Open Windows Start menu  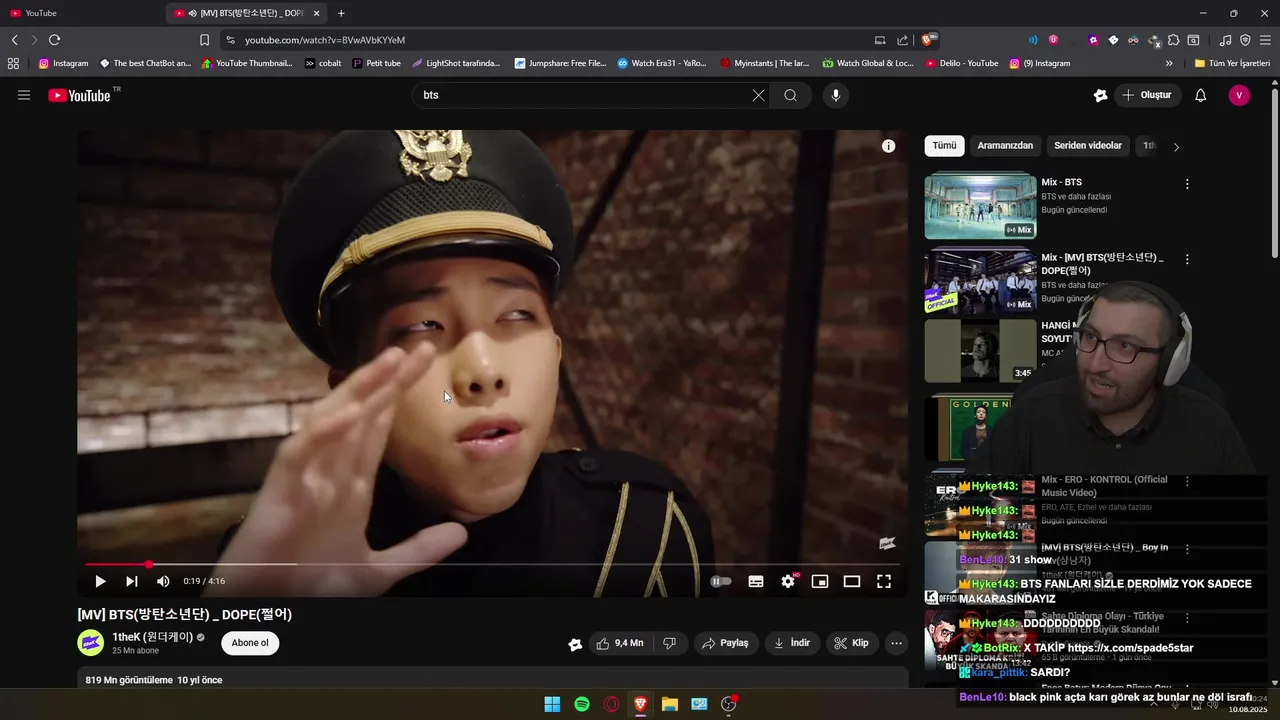[552, 704]
